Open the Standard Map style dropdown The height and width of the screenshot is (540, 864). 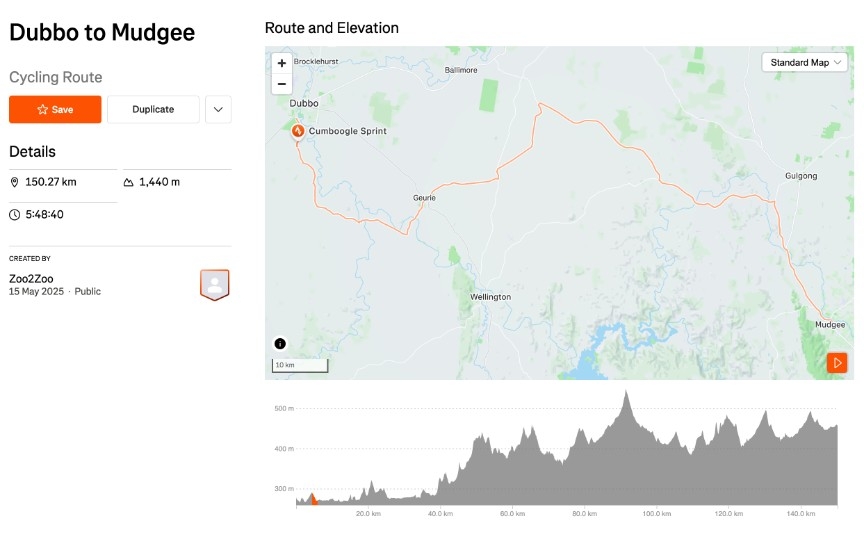[x=804, y=62]
